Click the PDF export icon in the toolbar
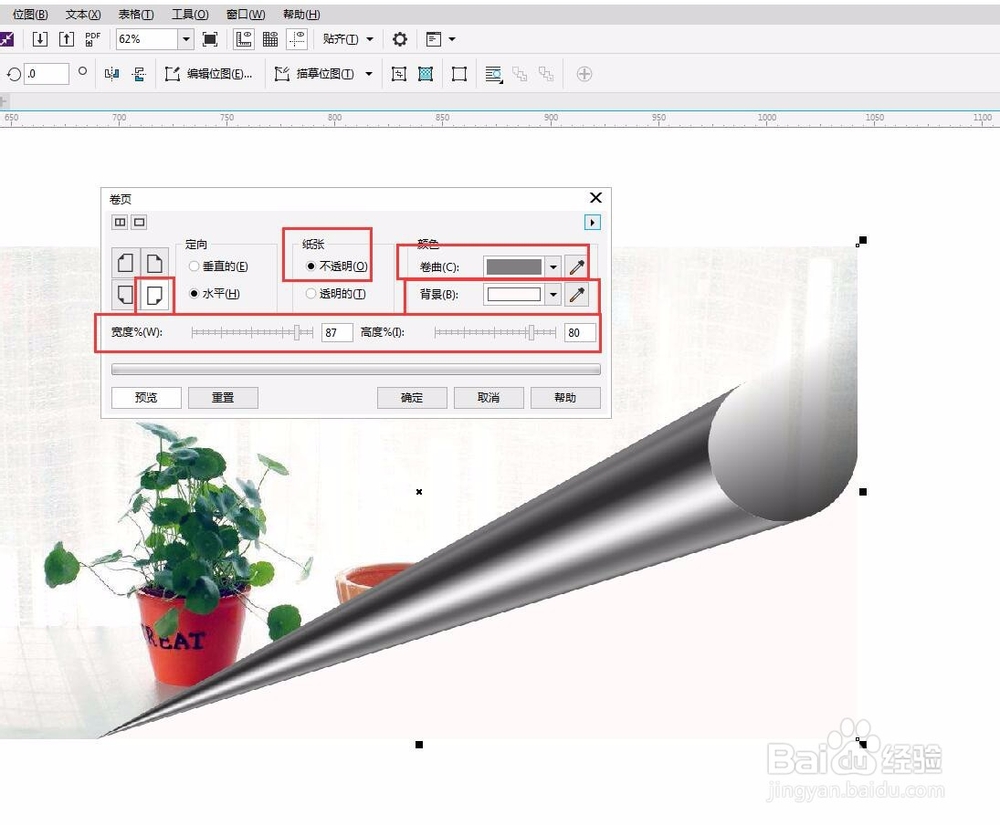Image resolution: width=1000 pixels, height=825 pixels. [x=92, y=40]
